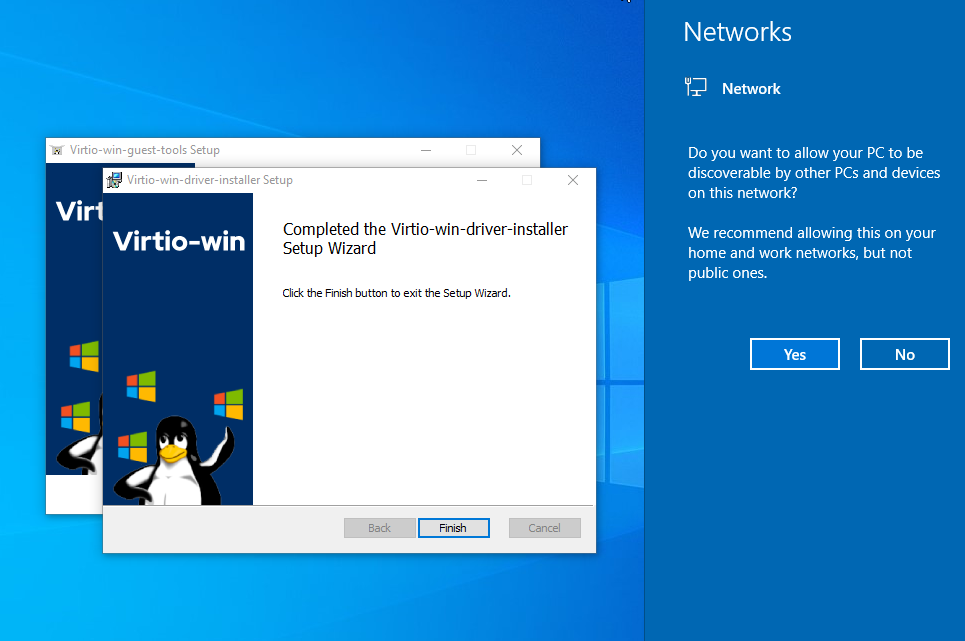Image resolution: width=965 pixels, height=641 pixels.
Task: Click the 'Networks' panel heading
Action: click(737, 32)
